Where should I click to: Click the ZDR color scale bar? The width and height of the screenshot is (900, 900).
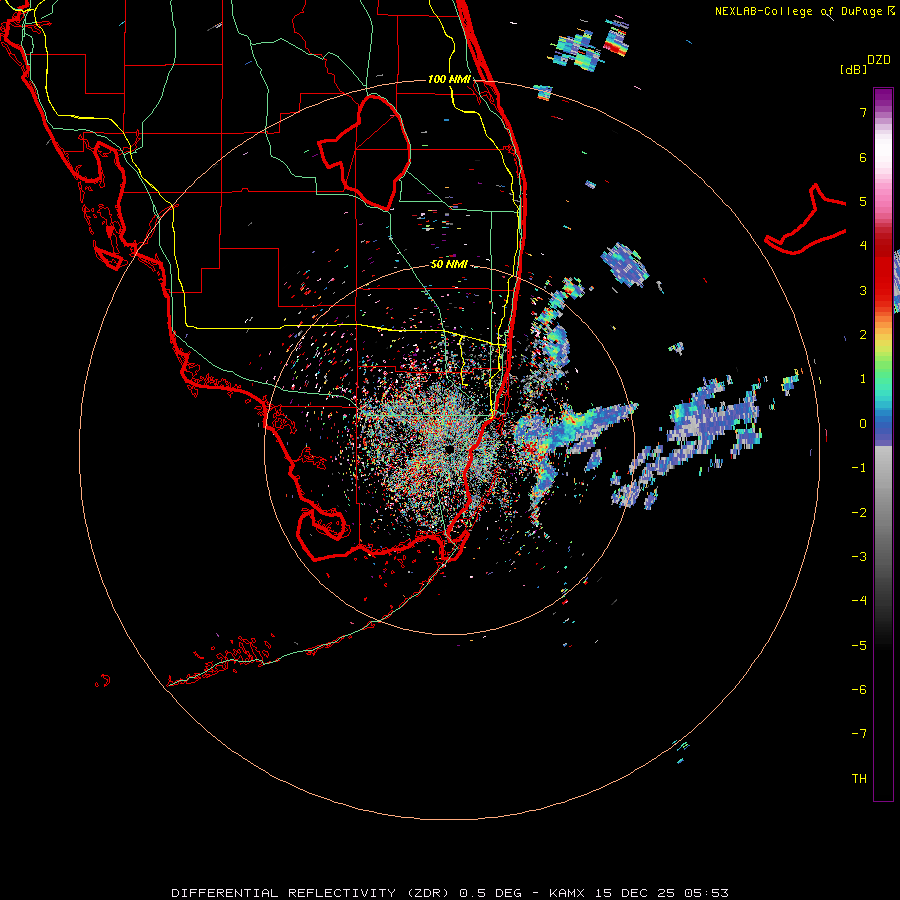pyautogui.click(x=883, y=445)
